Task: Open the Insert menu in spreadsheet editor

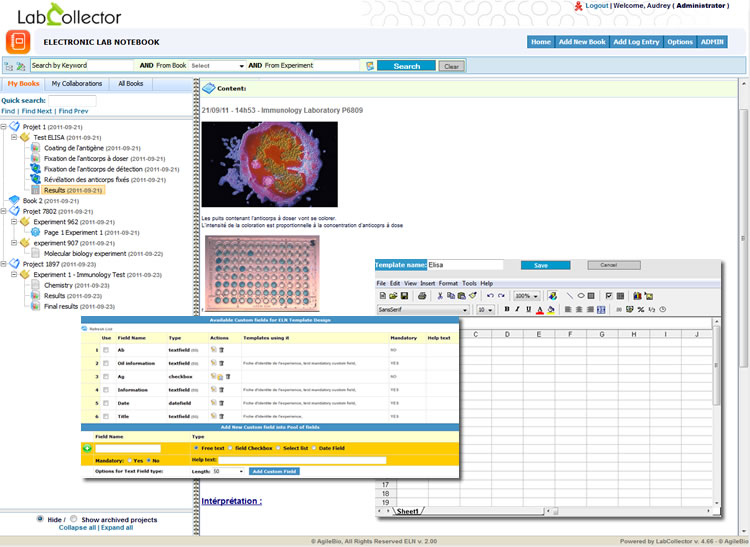Action: coord(428,284)
